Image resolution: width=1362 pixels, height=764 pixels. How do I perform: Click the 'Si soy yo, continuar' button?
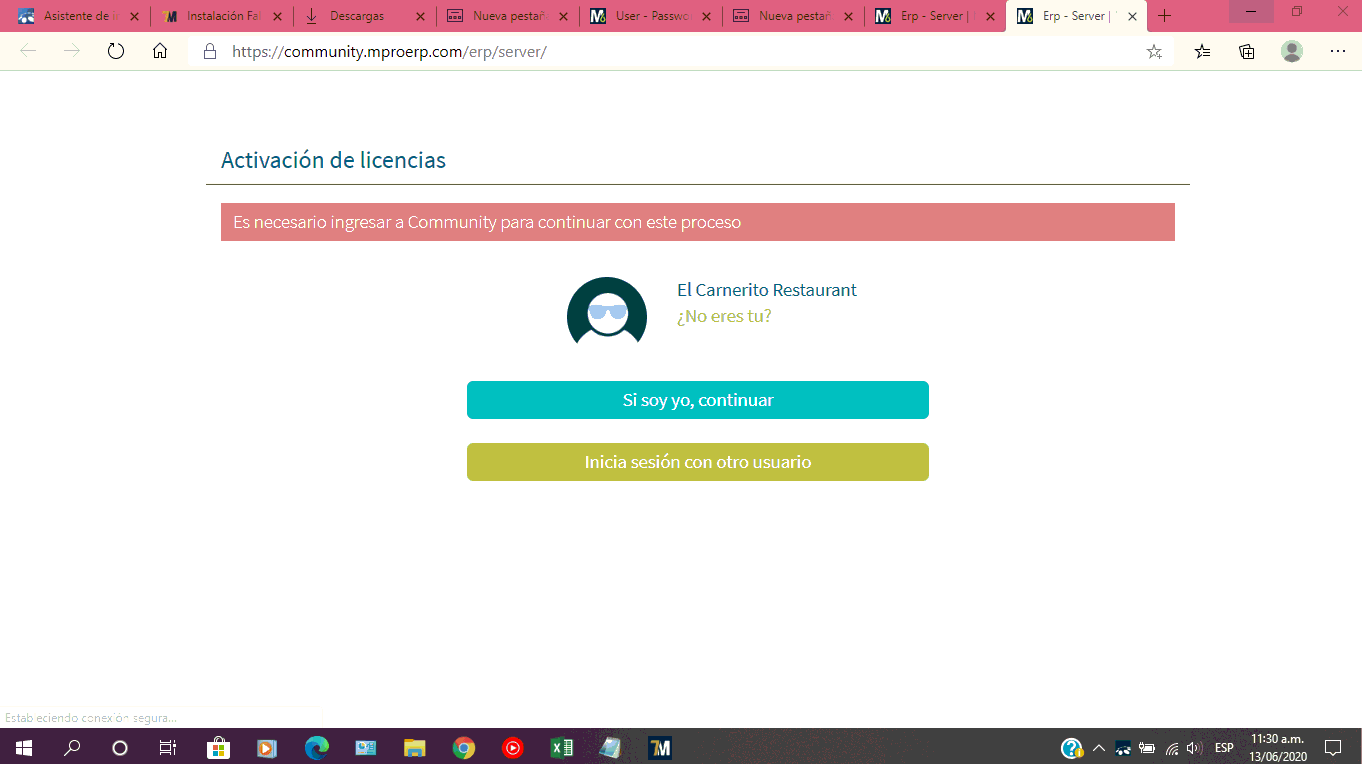pyautogui.click(x=697, y=400)
